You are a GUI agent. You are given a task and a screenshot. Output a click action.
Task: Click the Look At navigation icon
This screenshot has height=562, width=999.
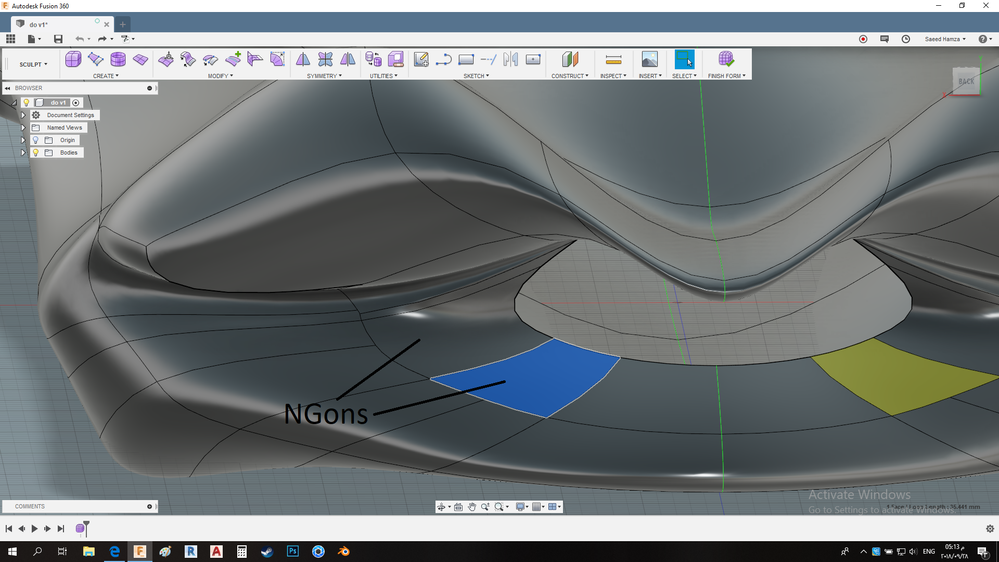coord(458,507)
